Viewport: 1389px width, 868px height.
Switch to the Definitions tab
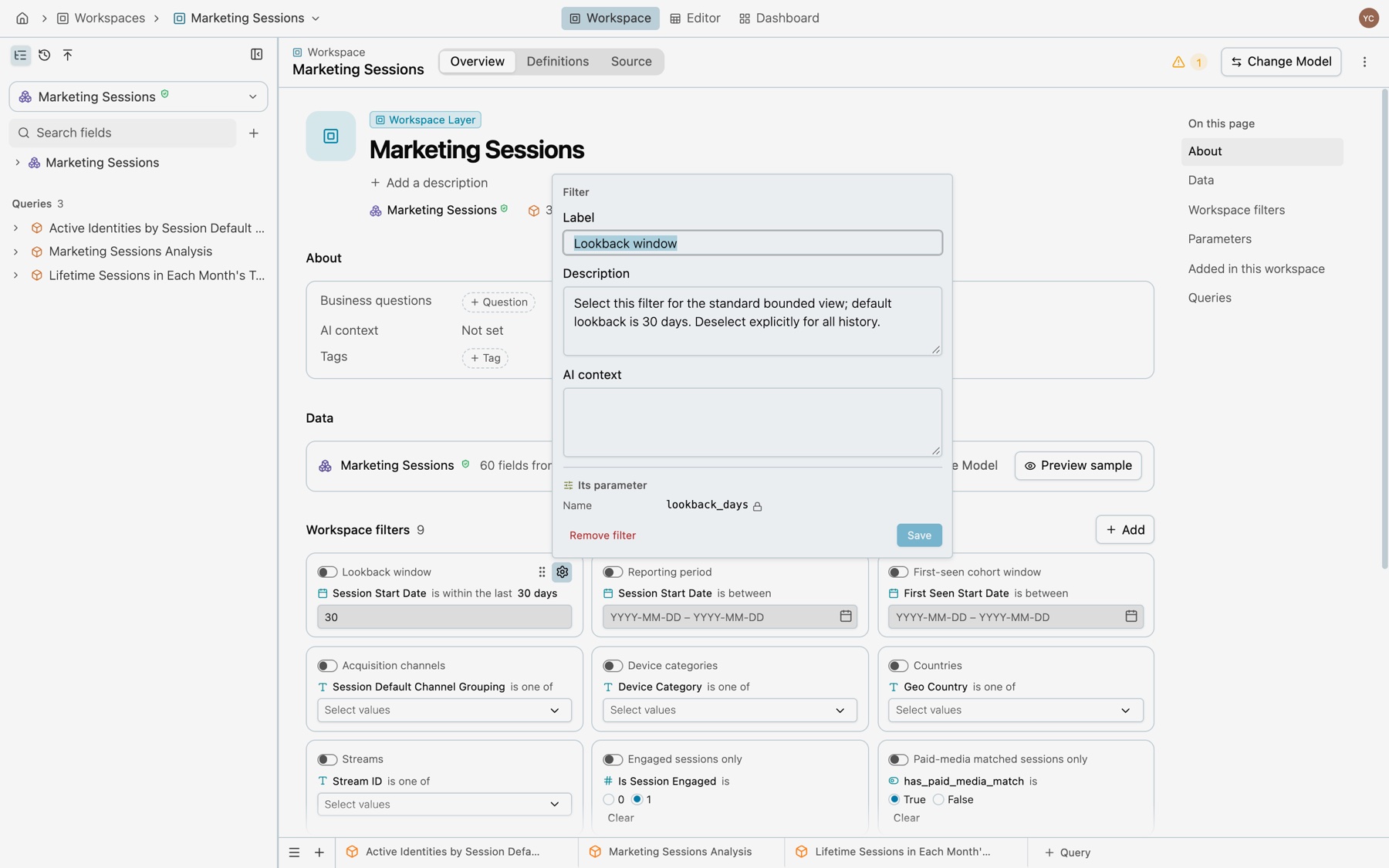click(x=557, y=62)
